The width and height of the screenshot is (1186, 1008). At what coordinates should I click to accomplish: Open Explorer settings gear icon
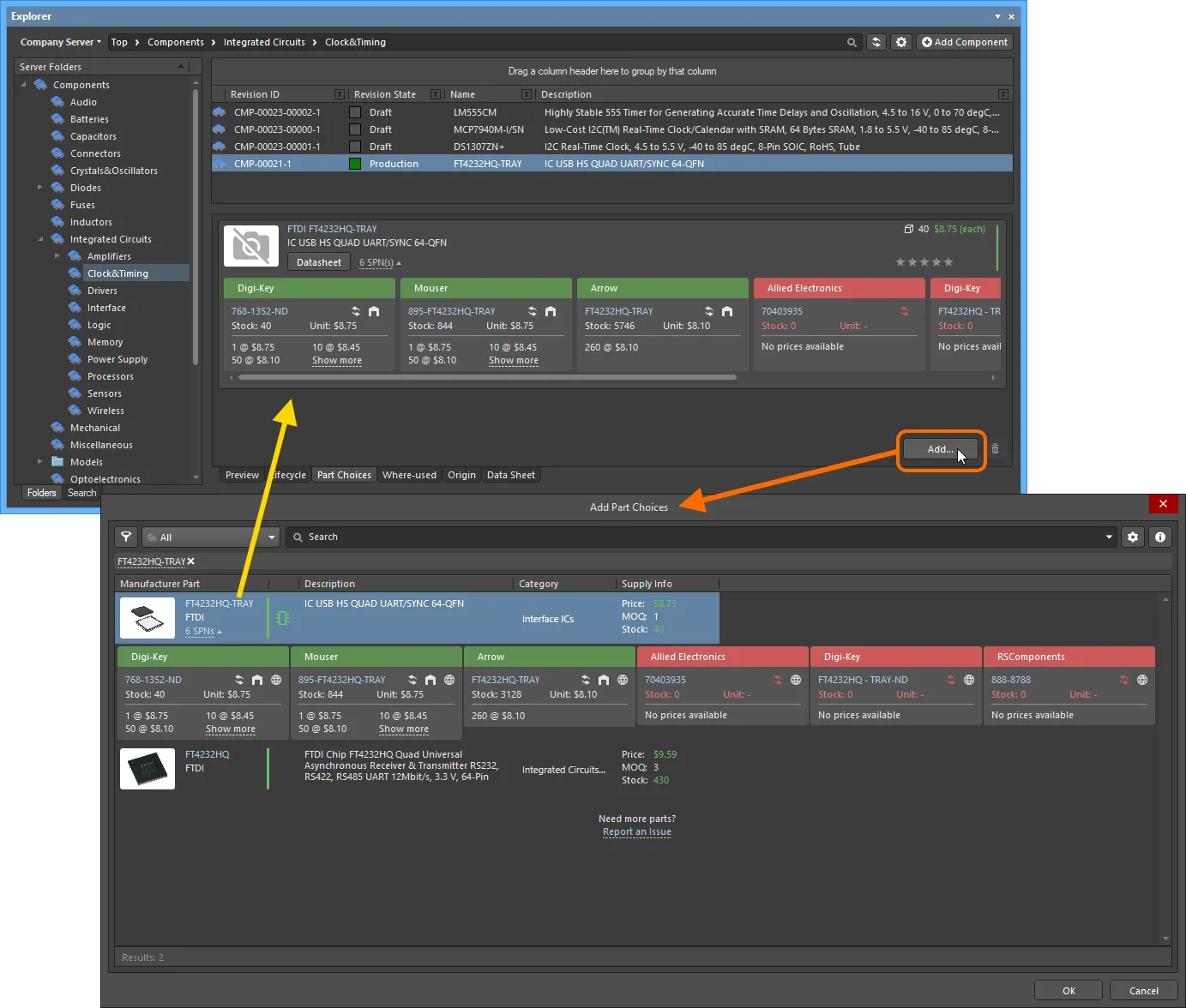pos(901,42)
